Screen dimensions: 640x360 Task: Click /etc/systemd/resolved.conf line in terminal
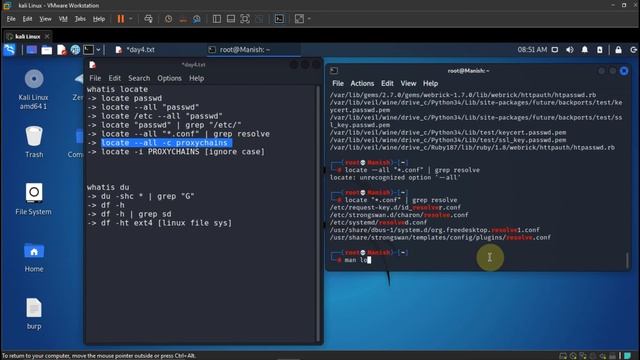coord(378,222)
